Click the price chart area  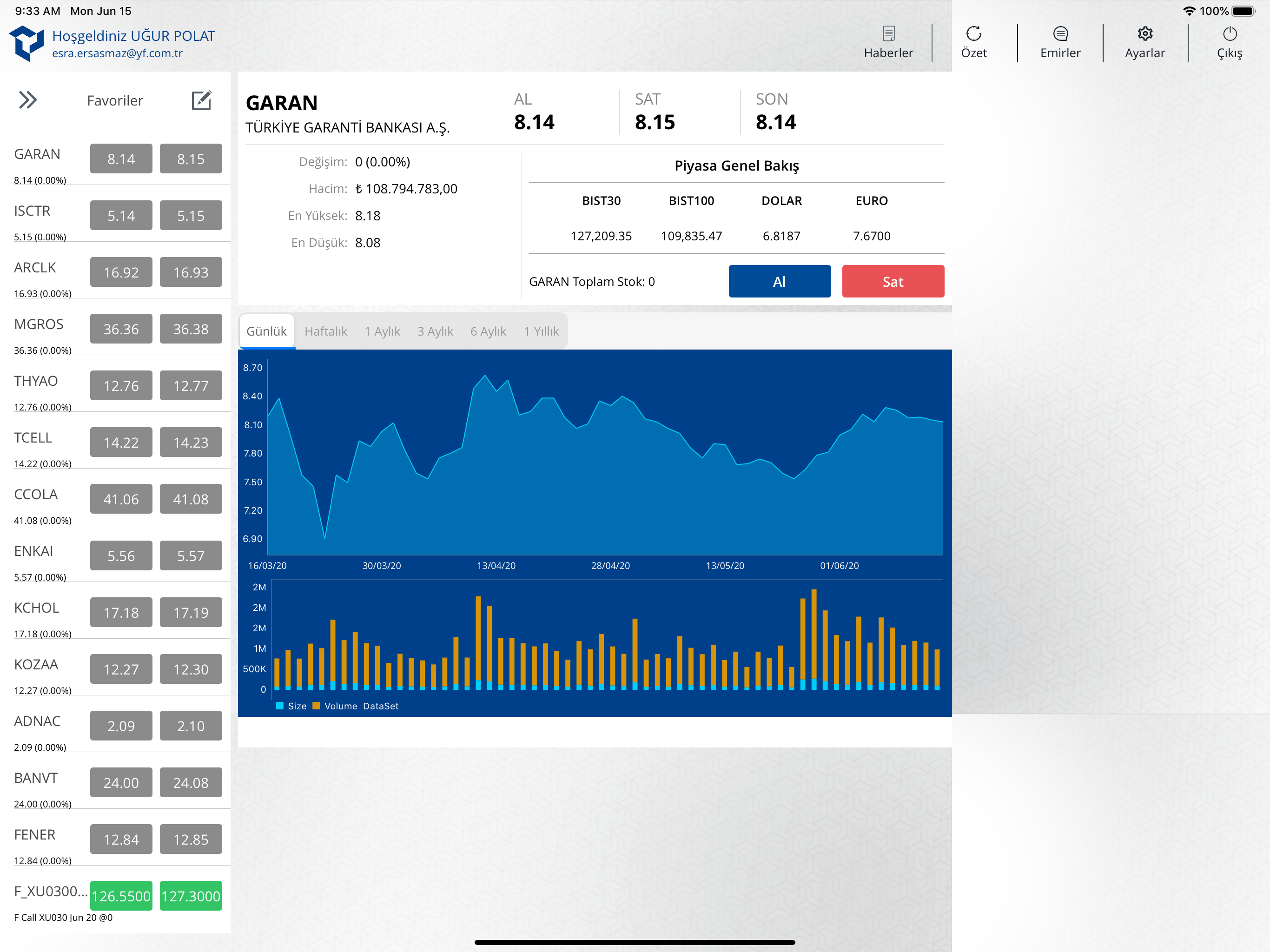point(605,457)
